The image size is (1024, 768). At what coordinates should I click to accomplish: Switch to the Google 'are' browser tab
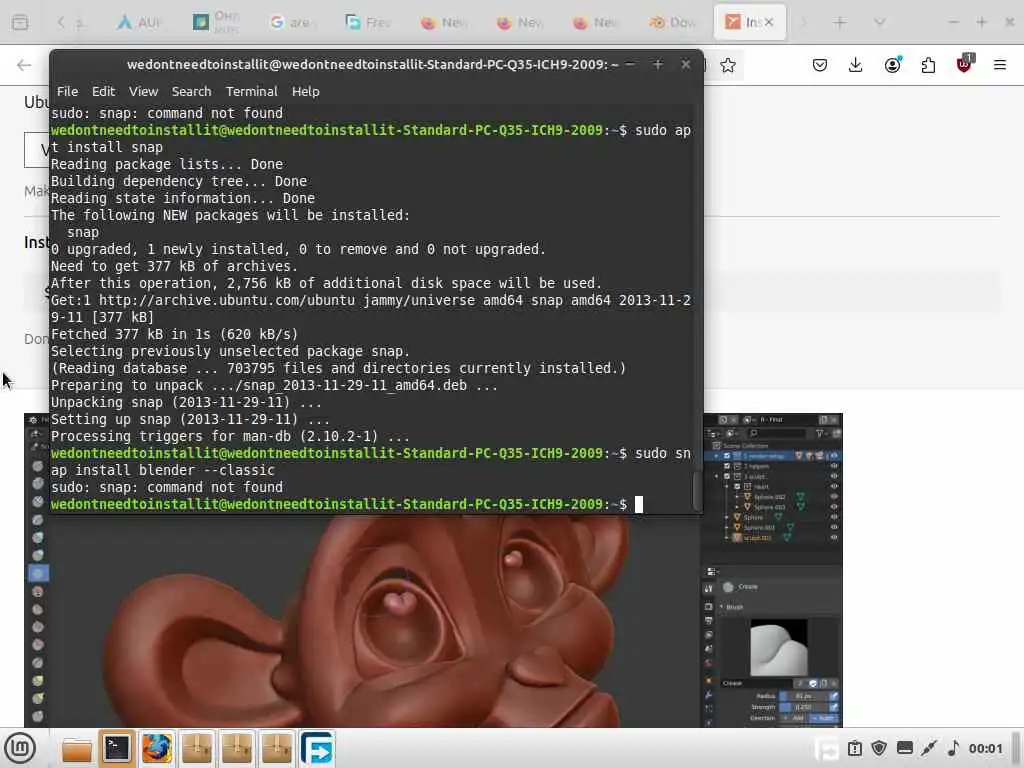[x=289, y=22]
